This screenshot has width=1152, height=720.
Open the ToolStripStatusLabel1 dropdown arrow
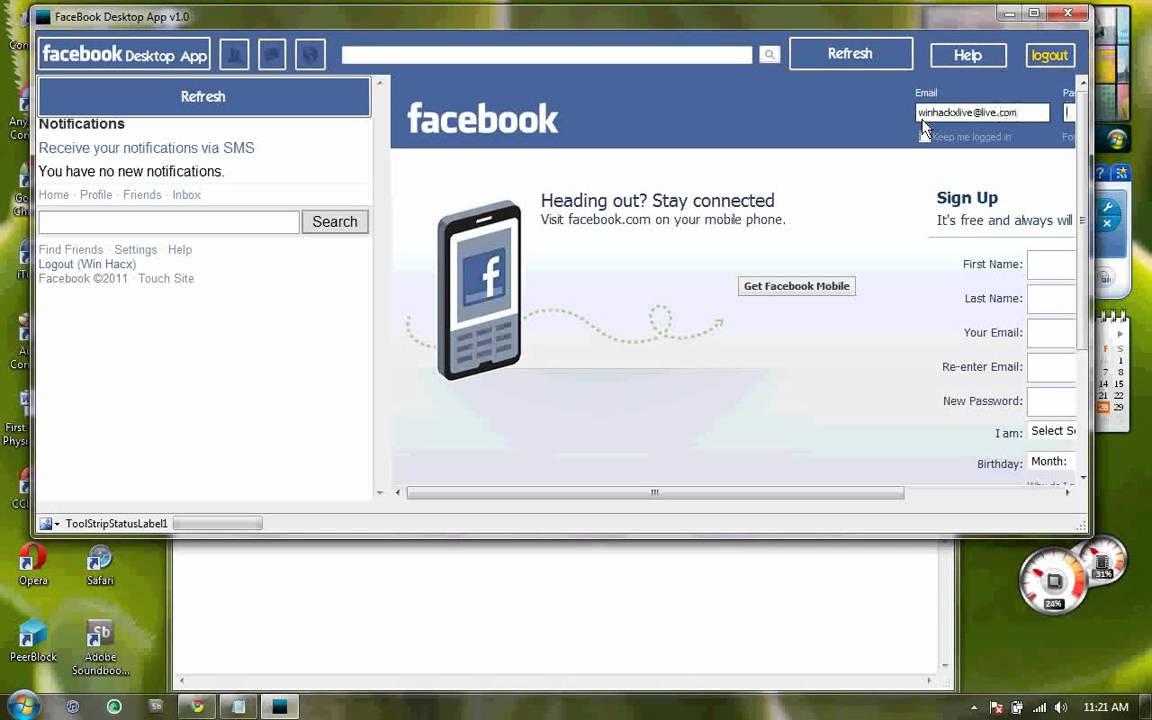coord(57,523)
